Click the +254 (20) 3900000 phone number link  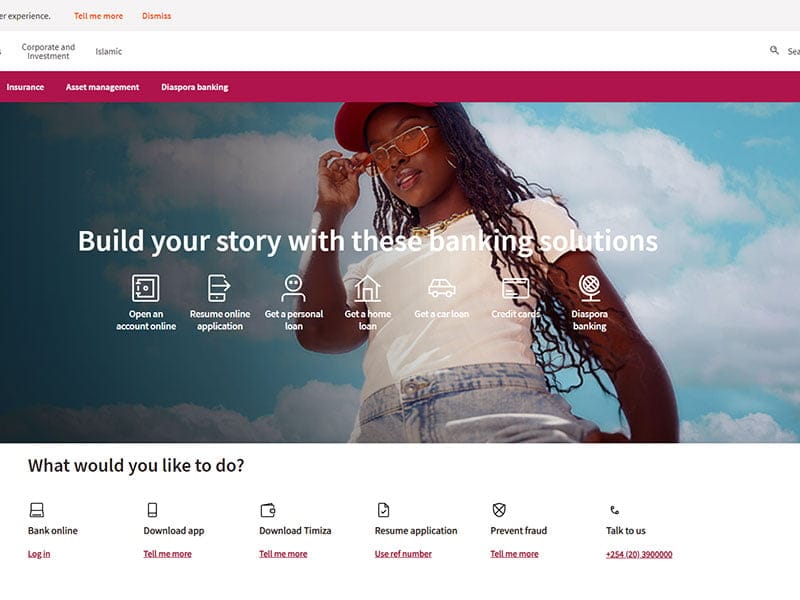point(639,555)
